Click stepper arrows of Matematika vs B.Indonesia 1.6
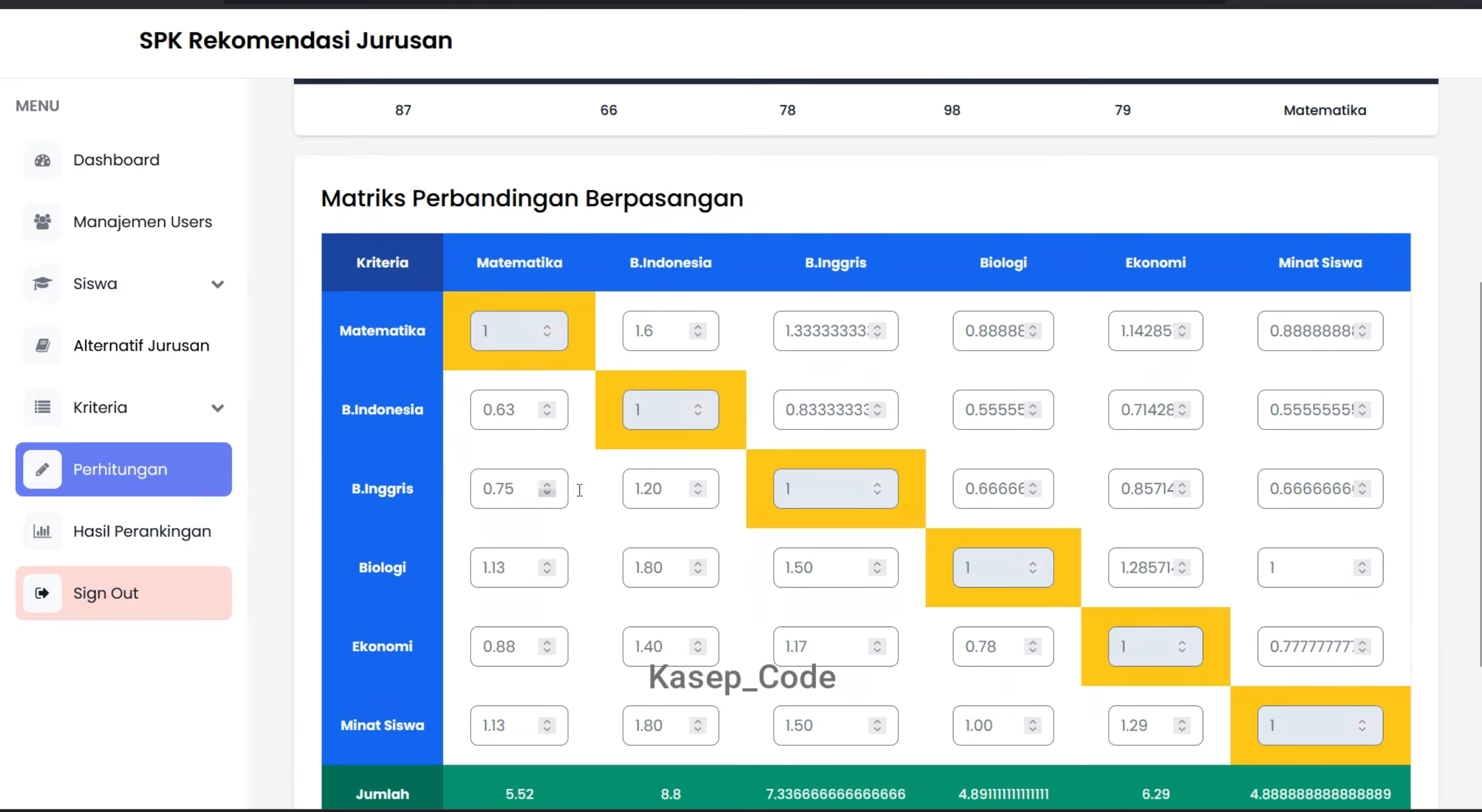 698,331
